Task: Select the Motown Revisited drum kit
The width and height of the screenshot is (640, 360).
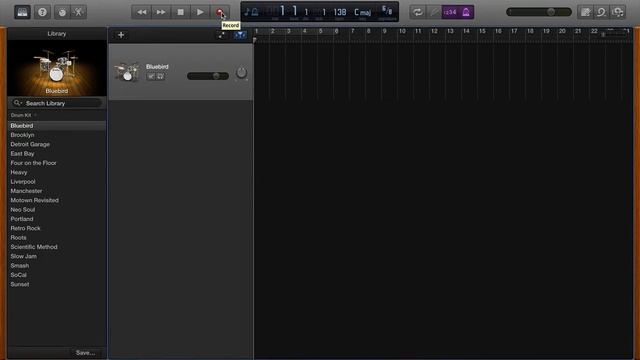Action: 57,200
